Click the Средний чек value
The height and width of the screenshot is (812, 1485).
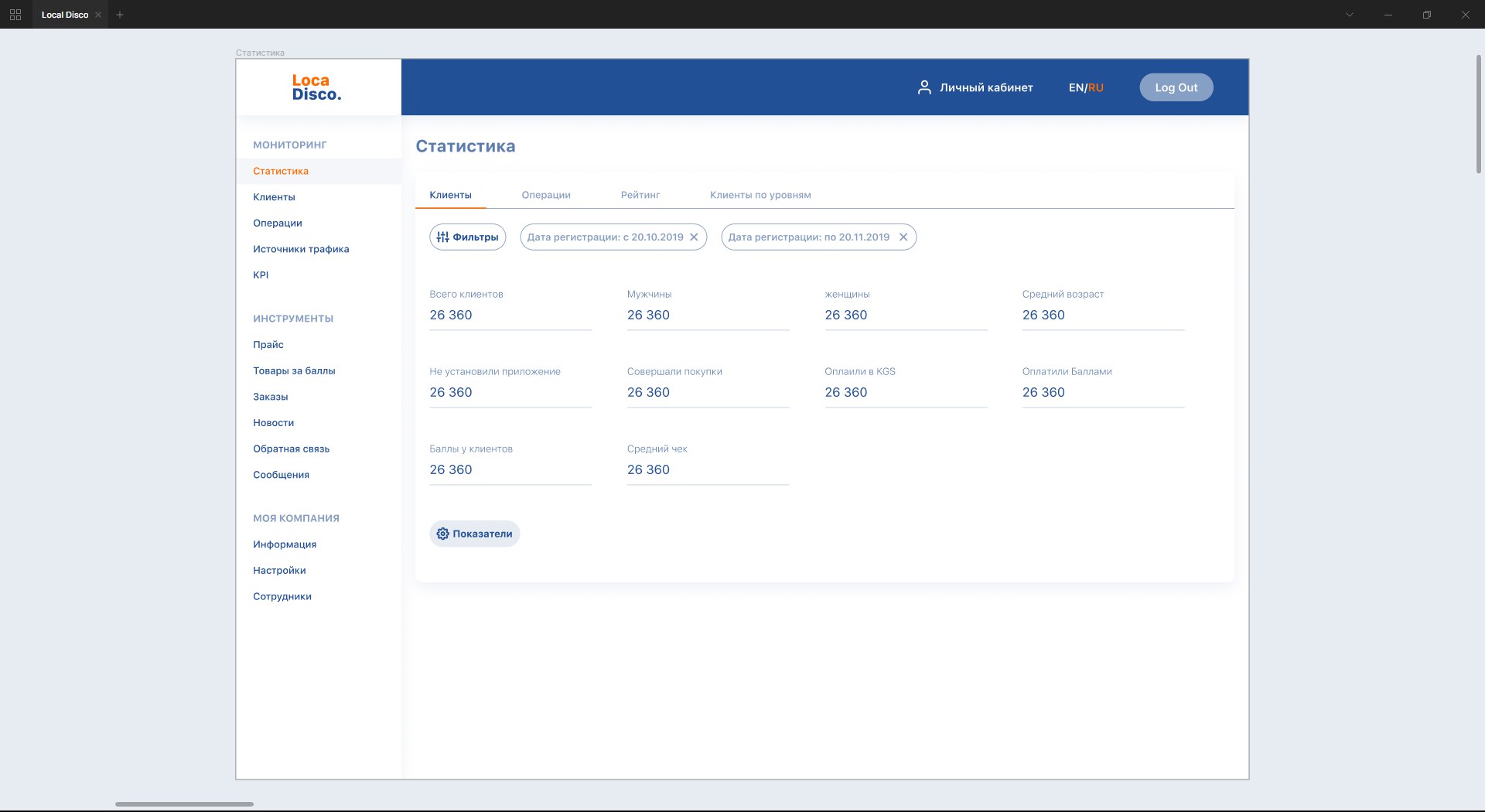(648, 469)
